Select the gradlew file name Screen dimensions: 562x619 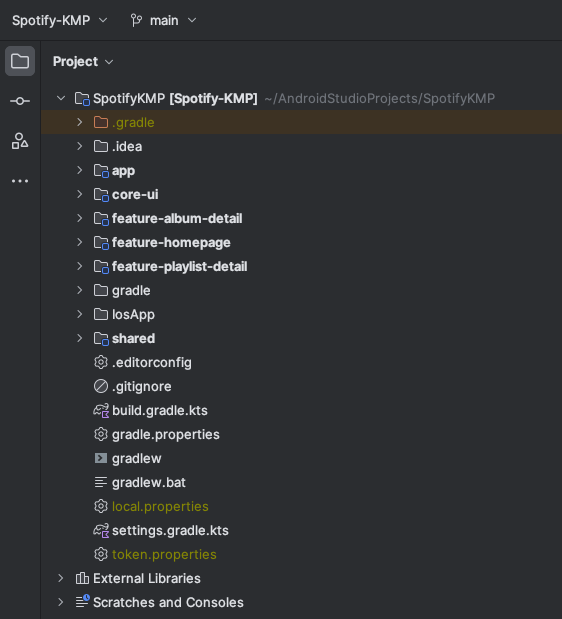click(x=137, y=459)
